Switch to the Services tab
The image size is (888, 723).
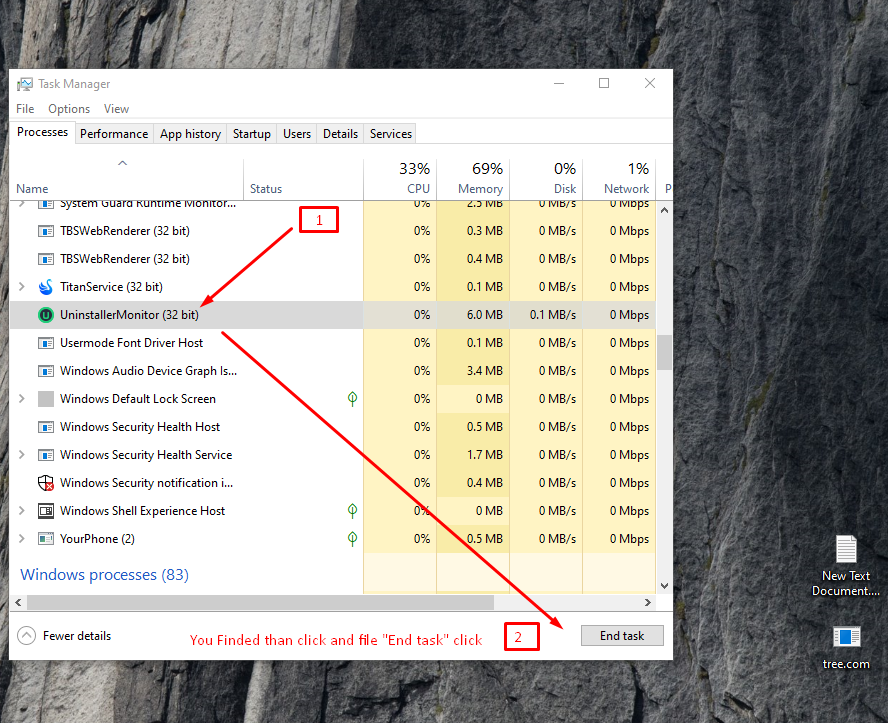[x=391, y=134]
